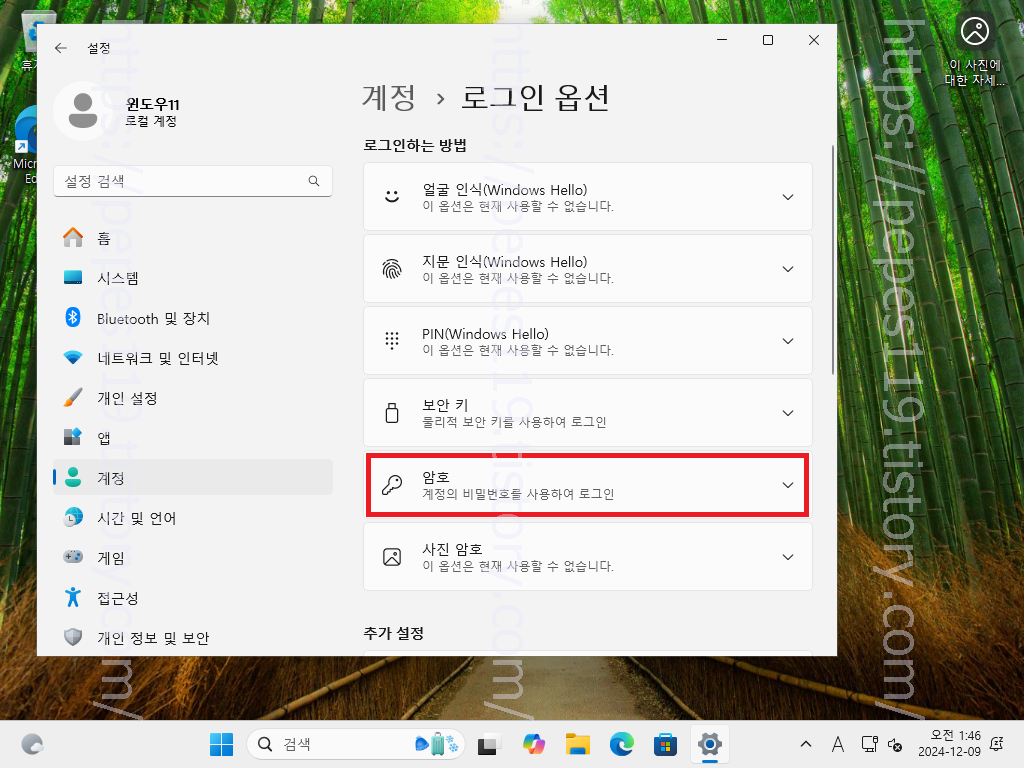Click the gamepad icon beside 게임
The width and height of the screenshot is (1024, 768).
pos(73,557)
